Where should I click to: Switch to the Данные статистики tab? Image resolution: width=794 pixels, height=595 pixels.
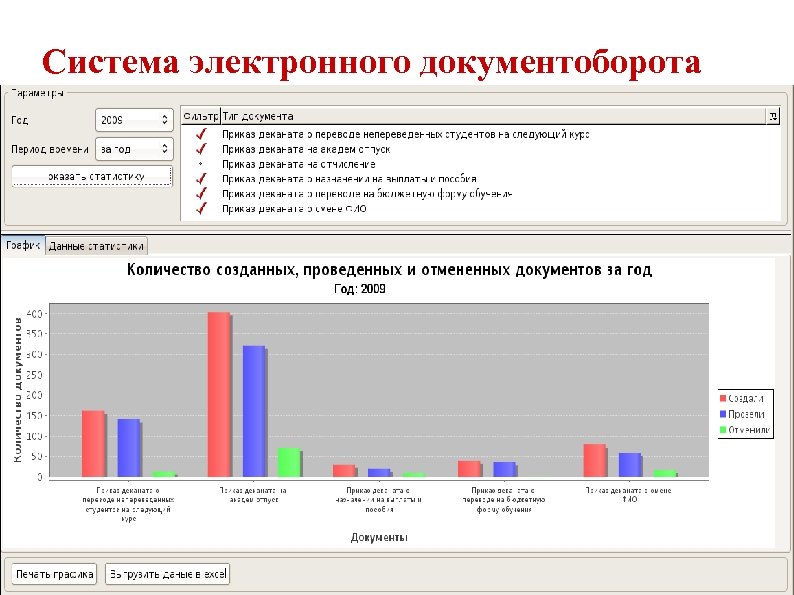tap(96, 246)
